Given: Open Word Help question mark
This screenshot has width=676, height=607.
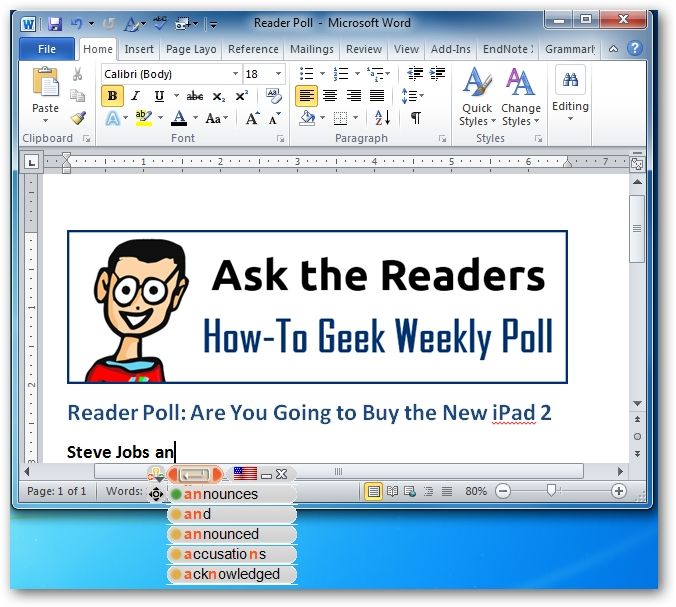Looking at the screenshot, I should [x=635, y=49].
